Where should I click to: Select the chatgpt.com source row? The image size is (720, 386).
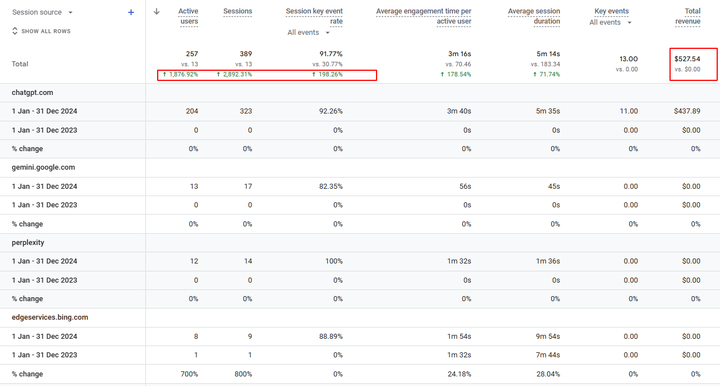tap(32, 92)
